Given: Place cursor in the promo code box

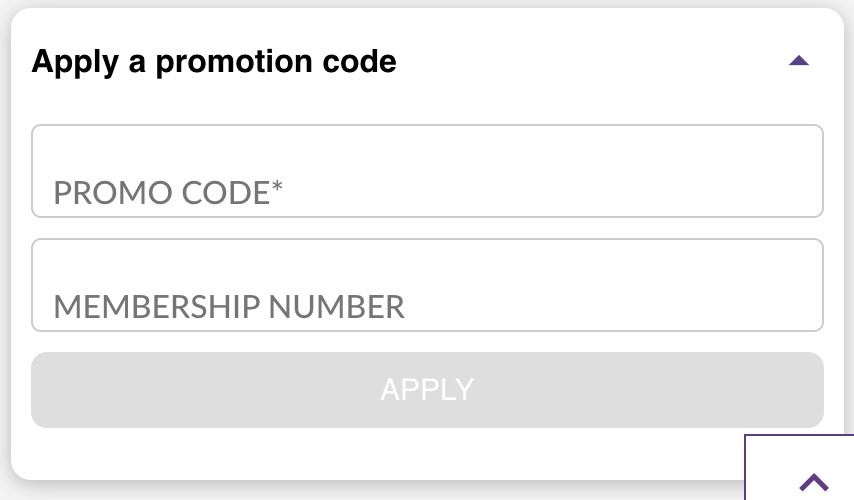Looking at the screenshot, I should tap(427, 171).
